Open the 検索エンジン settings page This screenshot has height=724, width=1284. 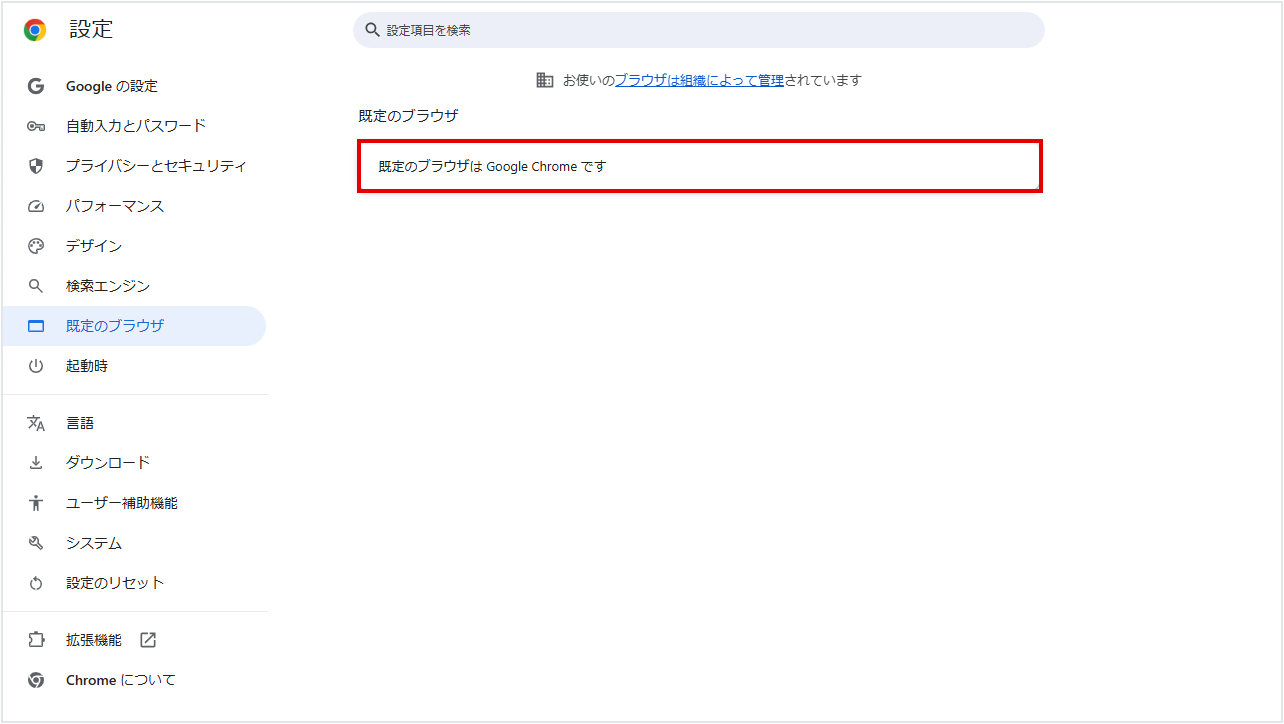click(x=108, y=286)
